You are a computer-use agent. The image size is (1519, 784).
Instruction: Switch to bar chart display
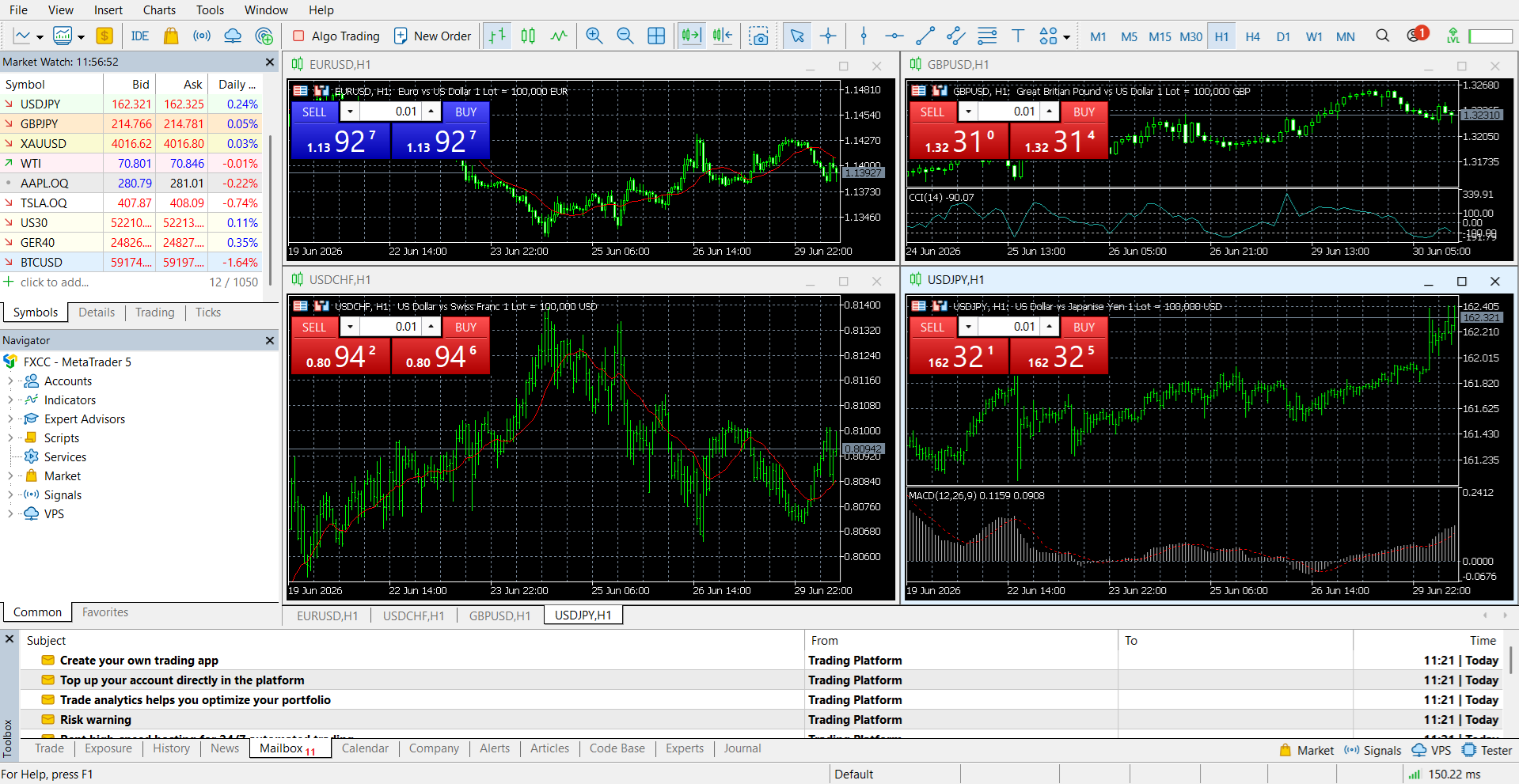(497, 36)
